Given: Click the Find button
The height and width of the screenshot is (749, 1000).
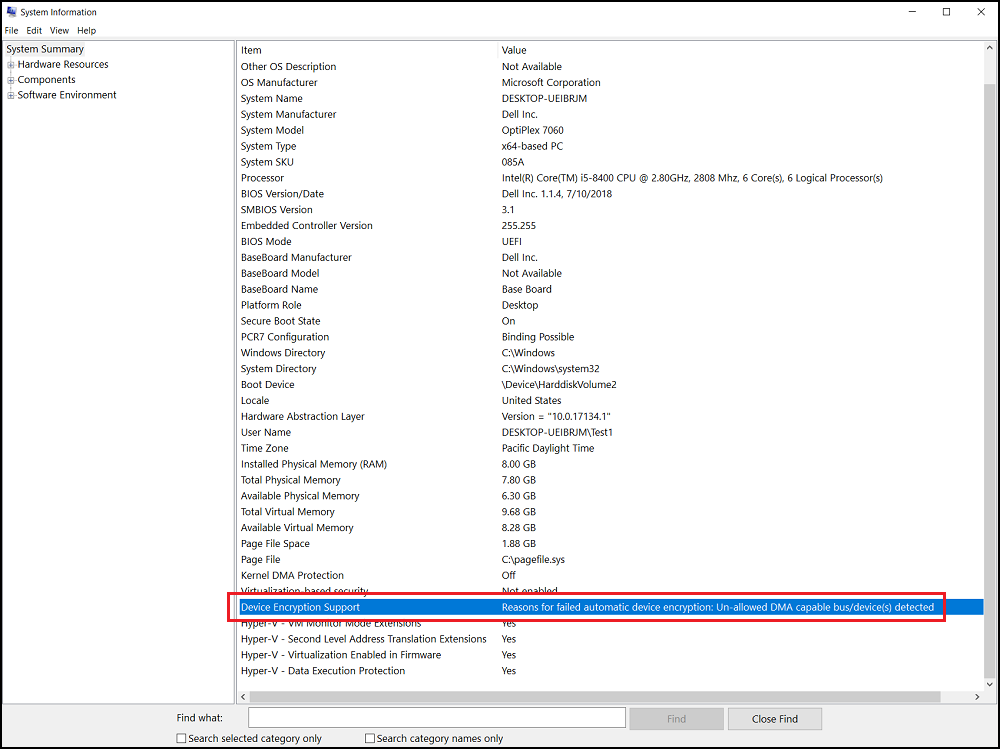Looking at the screenshot, I should click(676, 718).
